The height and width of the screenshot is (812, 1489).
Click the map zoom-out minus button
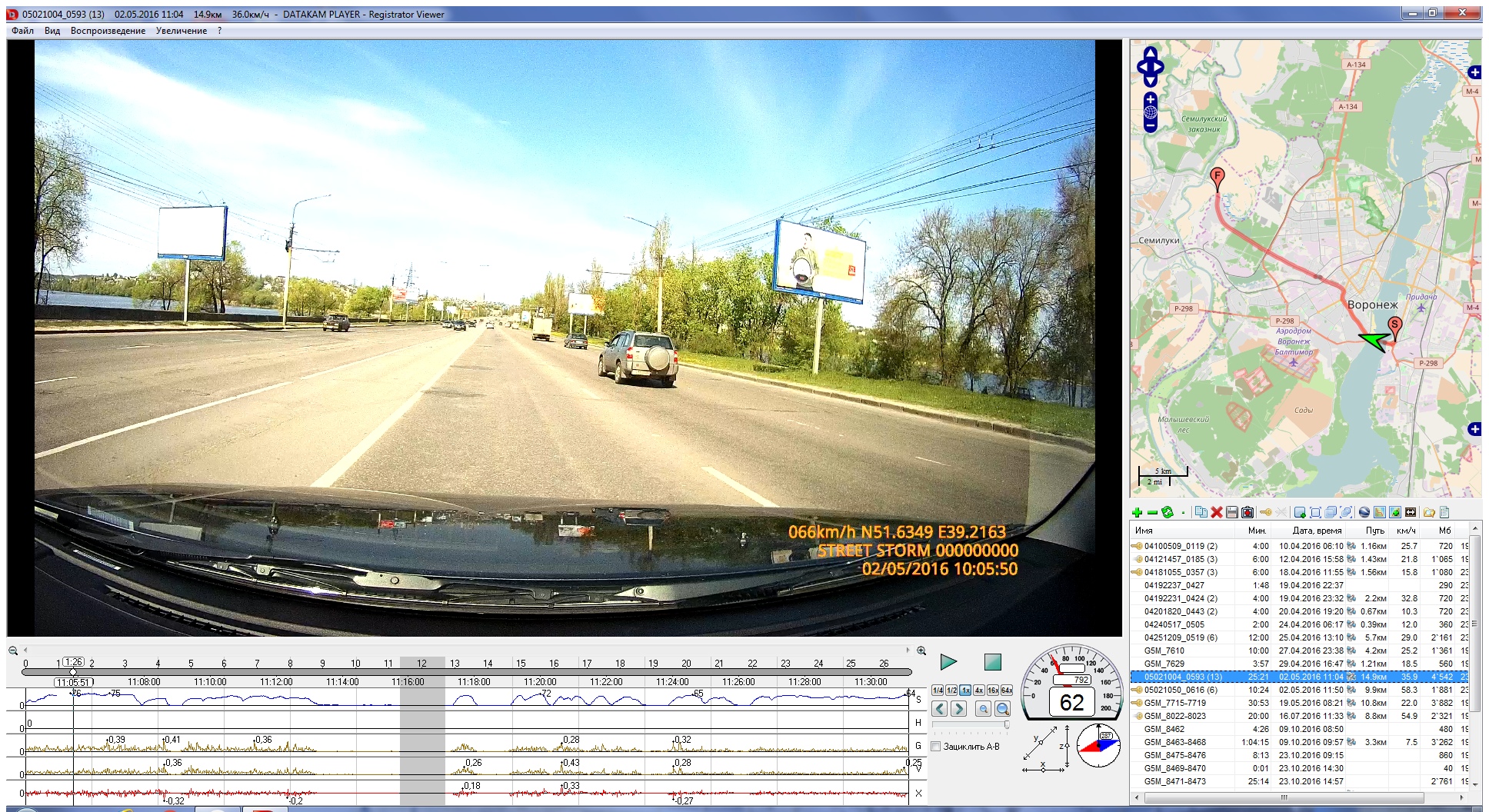click(1151, 125)
